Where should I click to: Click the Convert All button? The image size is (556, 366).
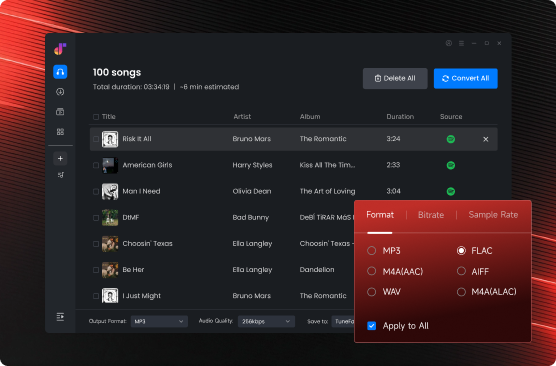[466, 78]
